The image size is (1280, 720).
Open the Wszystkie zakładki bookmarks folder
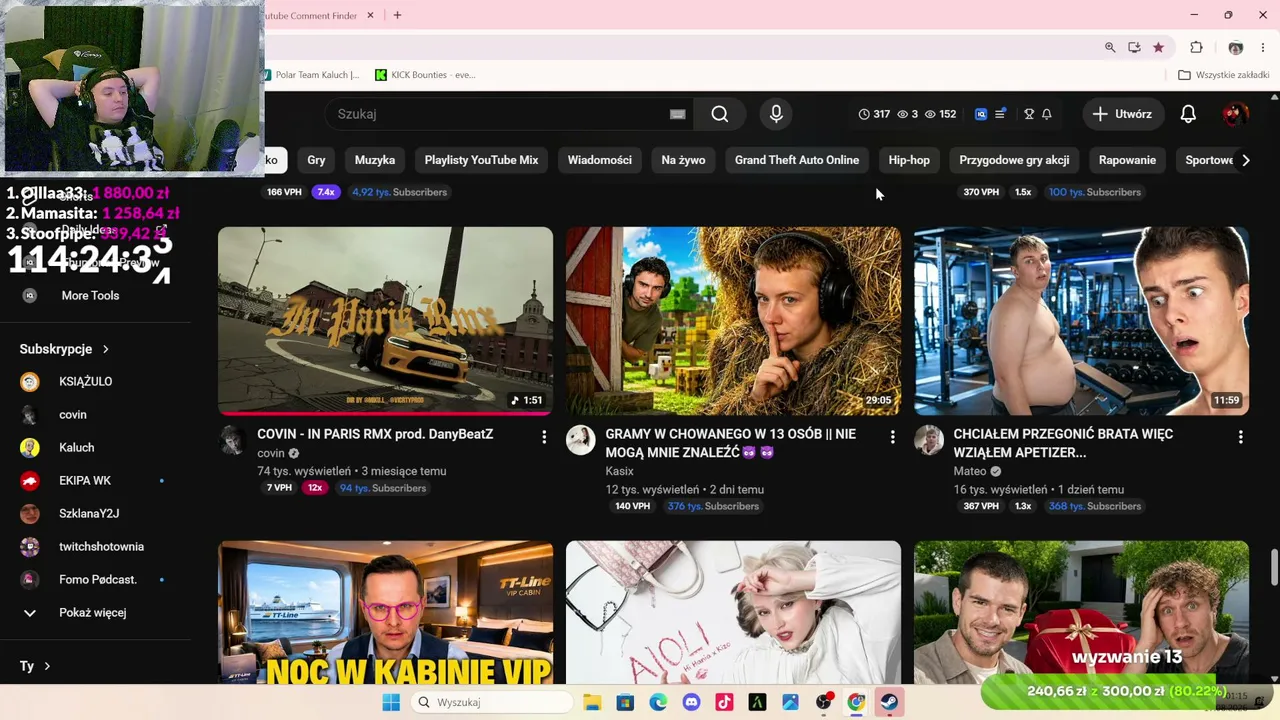1224,75
